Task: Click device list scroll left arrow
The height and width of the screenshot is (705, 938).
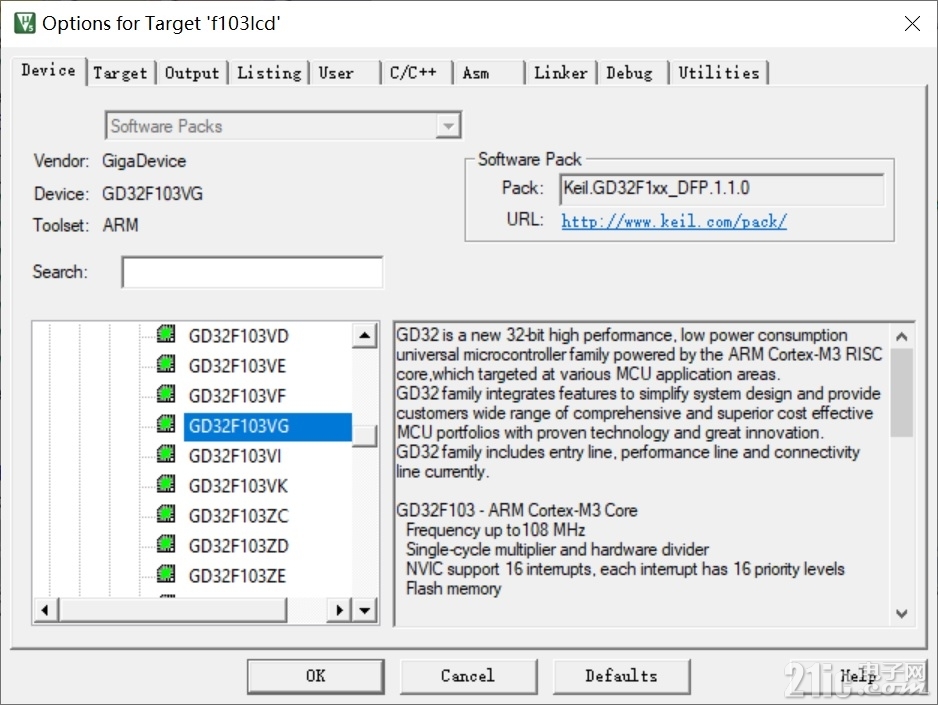Action: pos(45,611)
